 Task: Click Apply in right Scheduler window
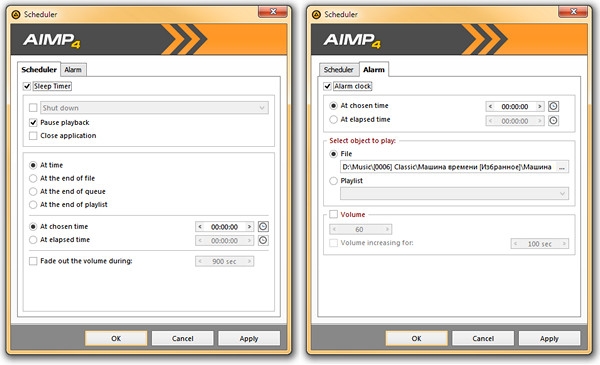pos(549,338)
